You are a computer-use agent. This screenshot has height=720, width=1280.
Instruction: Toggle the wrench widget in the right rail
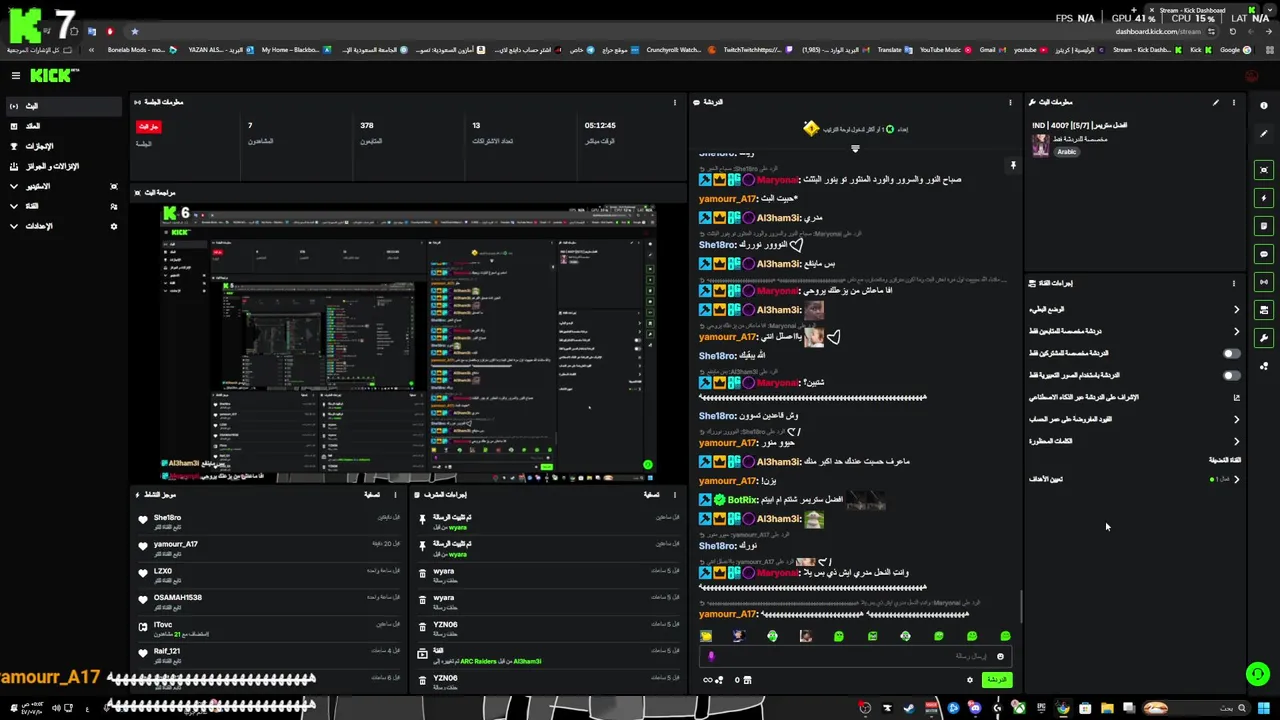(1265, 338)
